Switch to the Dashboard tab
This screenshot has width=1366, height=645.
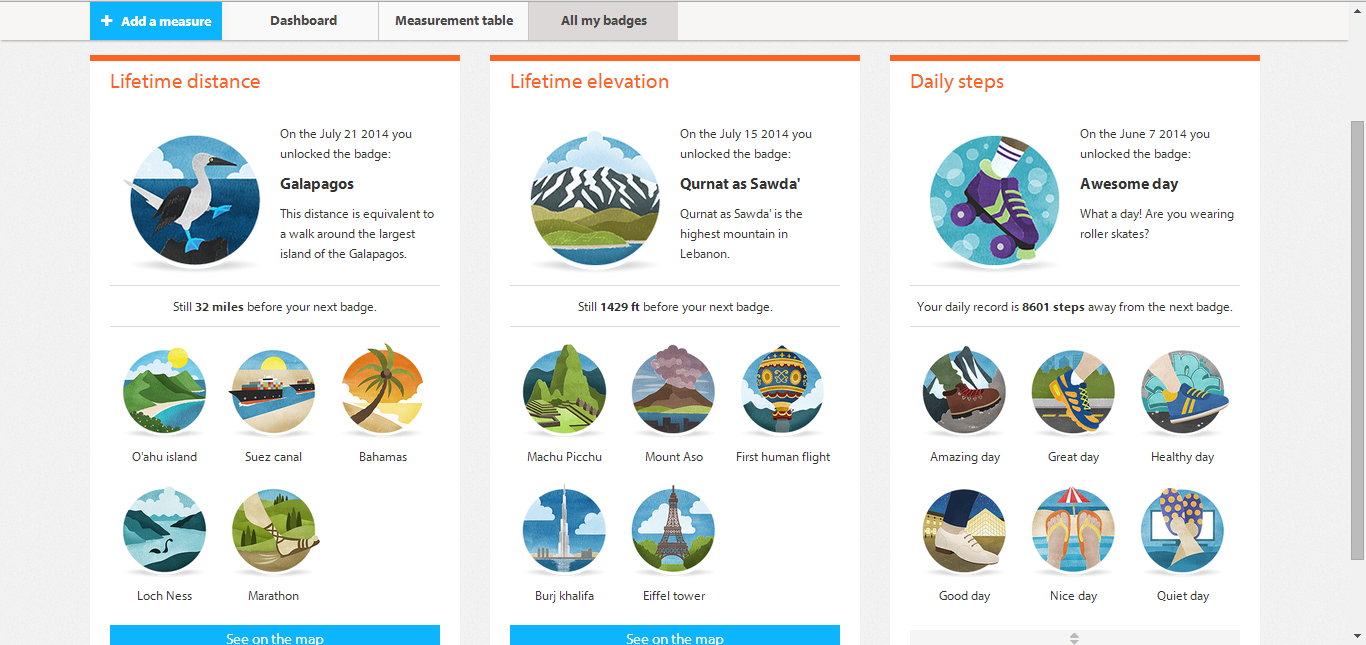(304, 21)
